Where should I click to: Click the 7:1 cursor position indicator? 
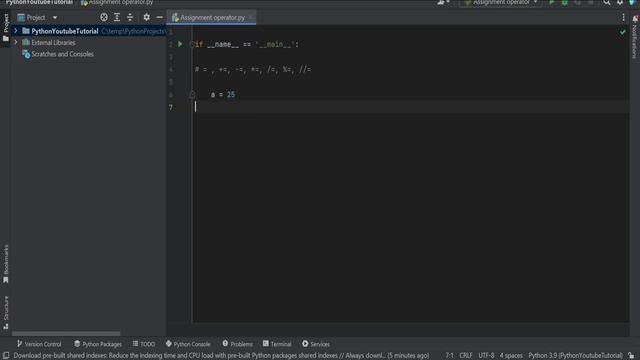coord(449,356)
